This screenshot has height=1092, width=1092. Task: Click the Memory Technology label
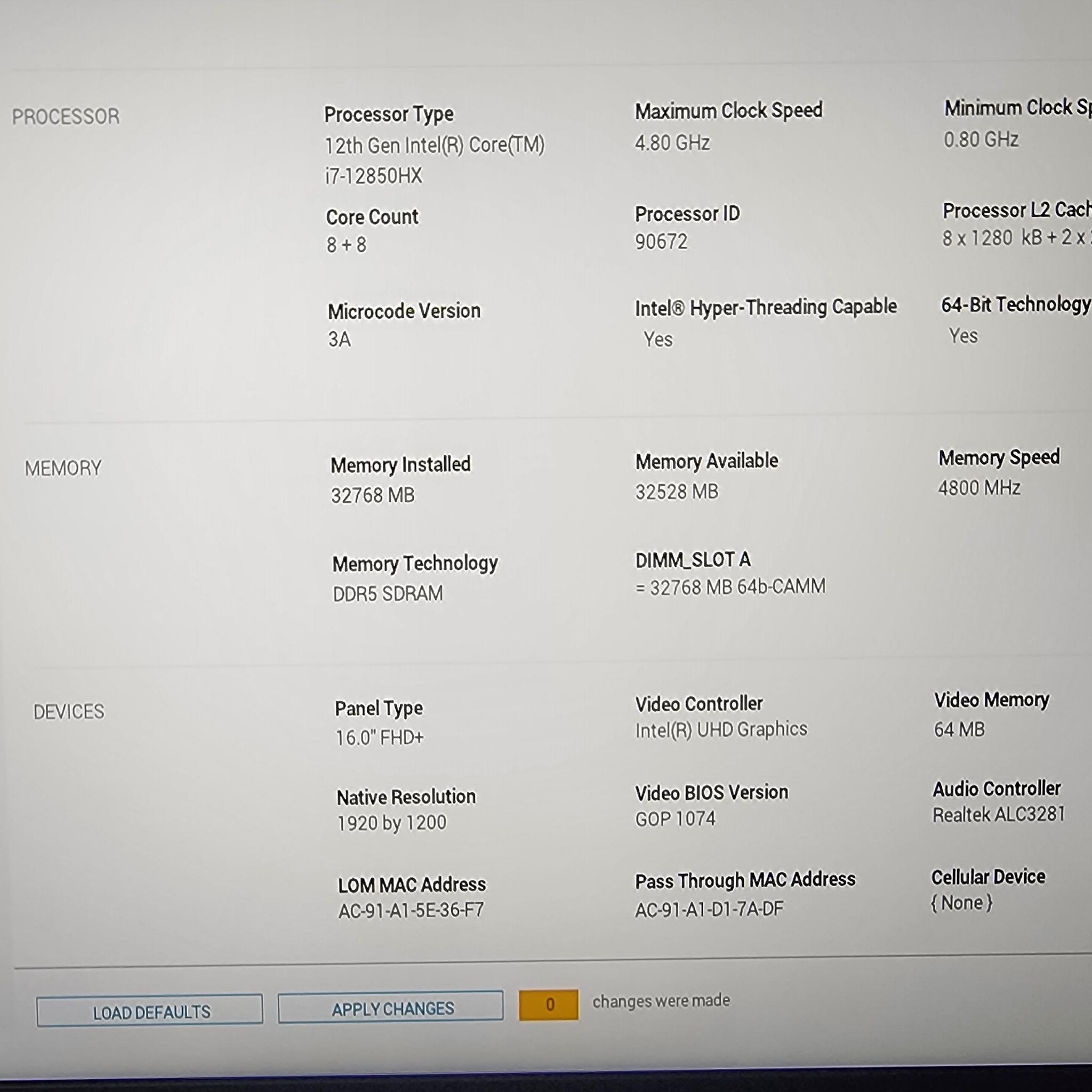415,564
